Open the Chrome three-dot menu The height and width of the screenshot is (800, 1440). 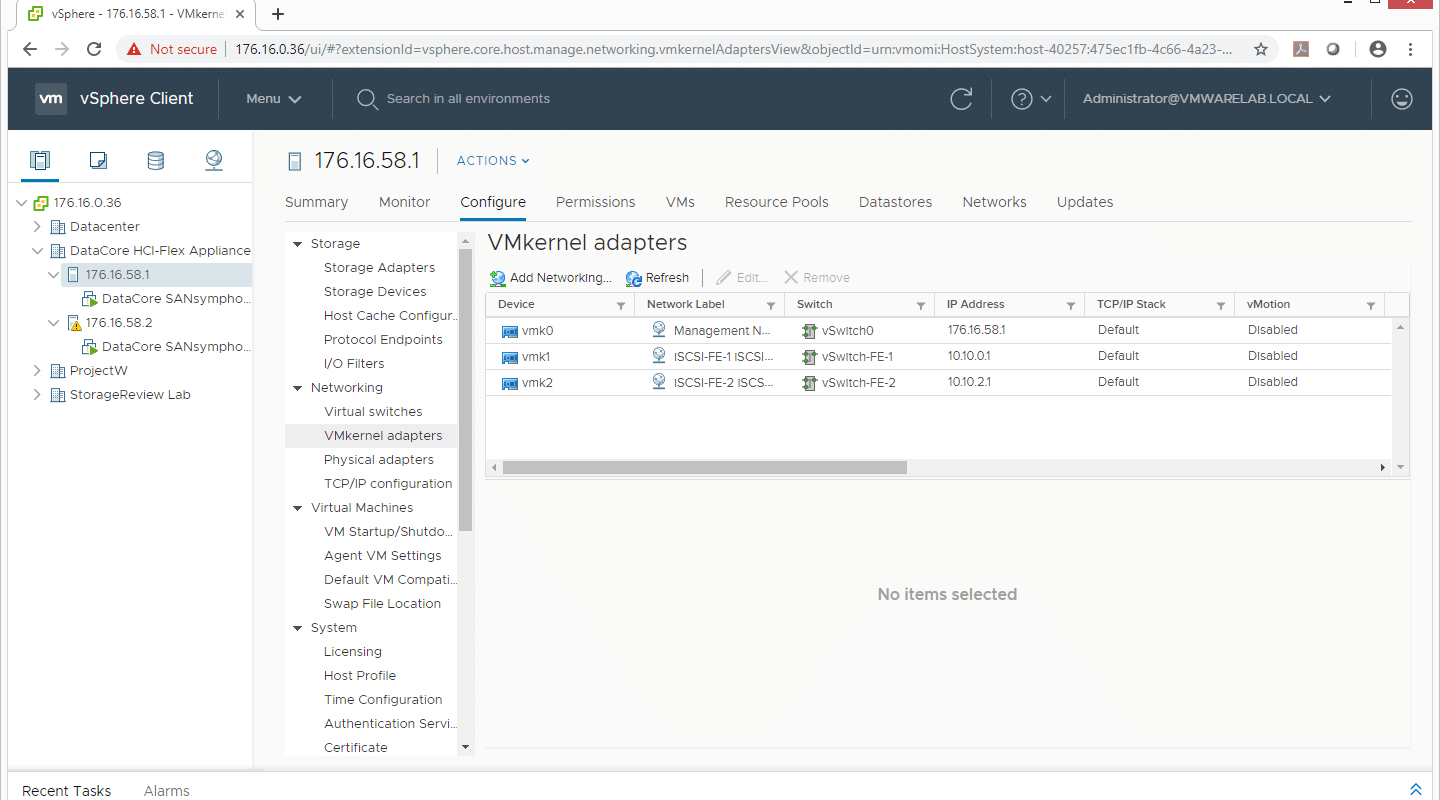[1411, 49]
